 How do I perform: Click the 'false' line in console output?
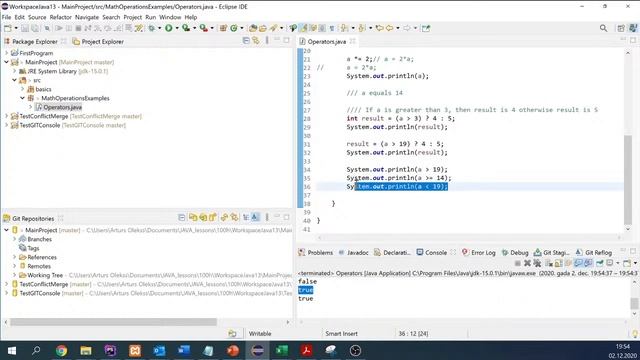click(x=307, y=281)
